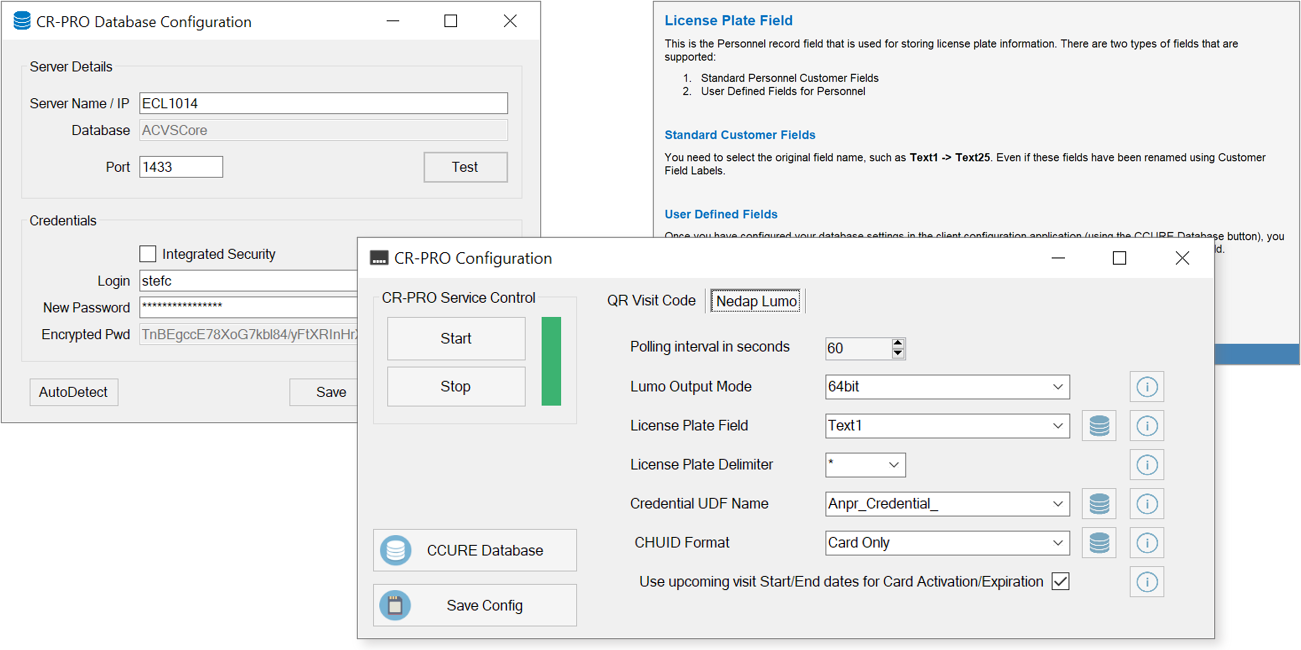Open info for Lumo Output Mode

tap(1147, 387)
